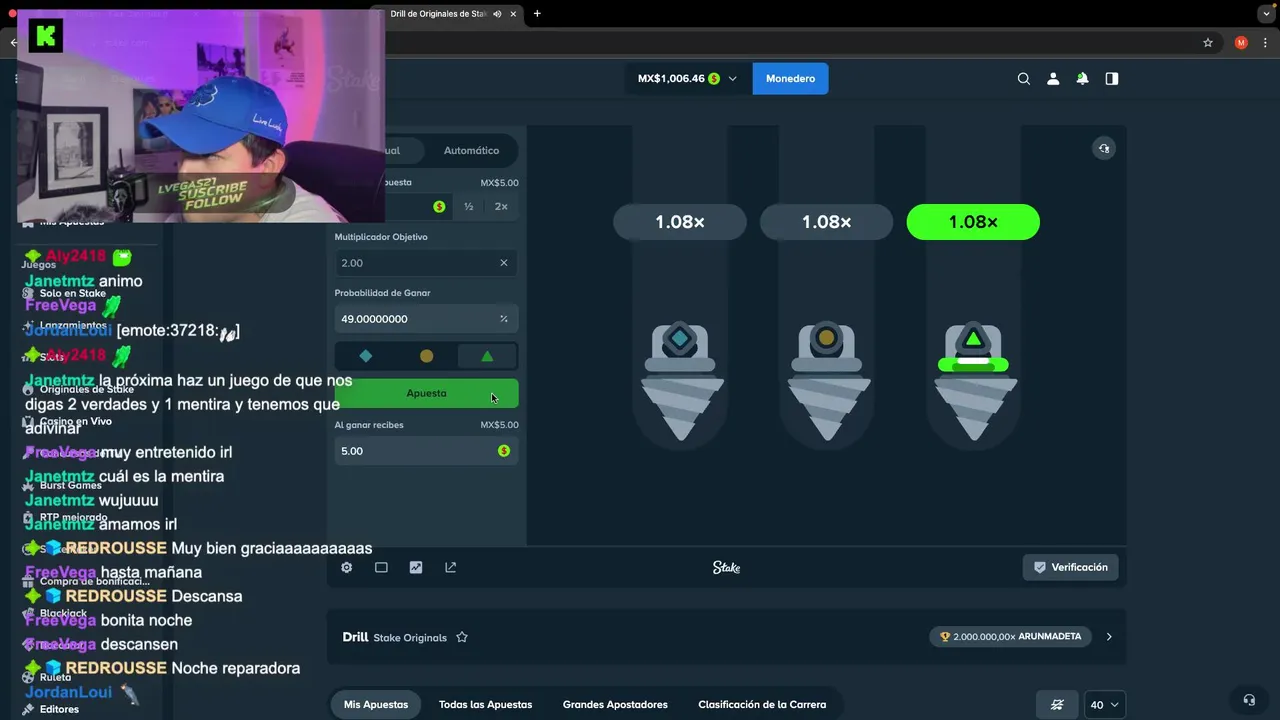Click the highlighted triangle drill machine

[x=973, y=382]
